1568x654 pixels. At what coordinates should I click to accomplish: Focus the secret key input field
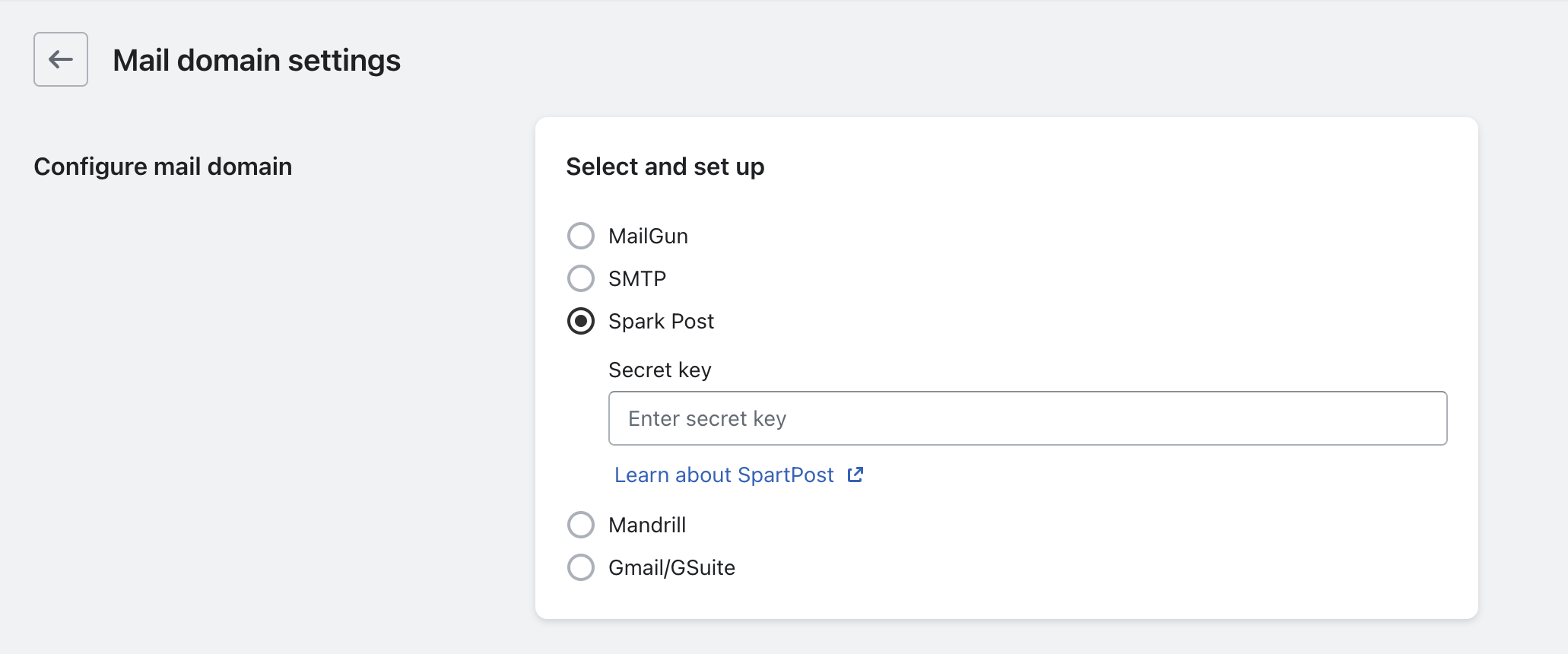click(x=1027, y=418)
